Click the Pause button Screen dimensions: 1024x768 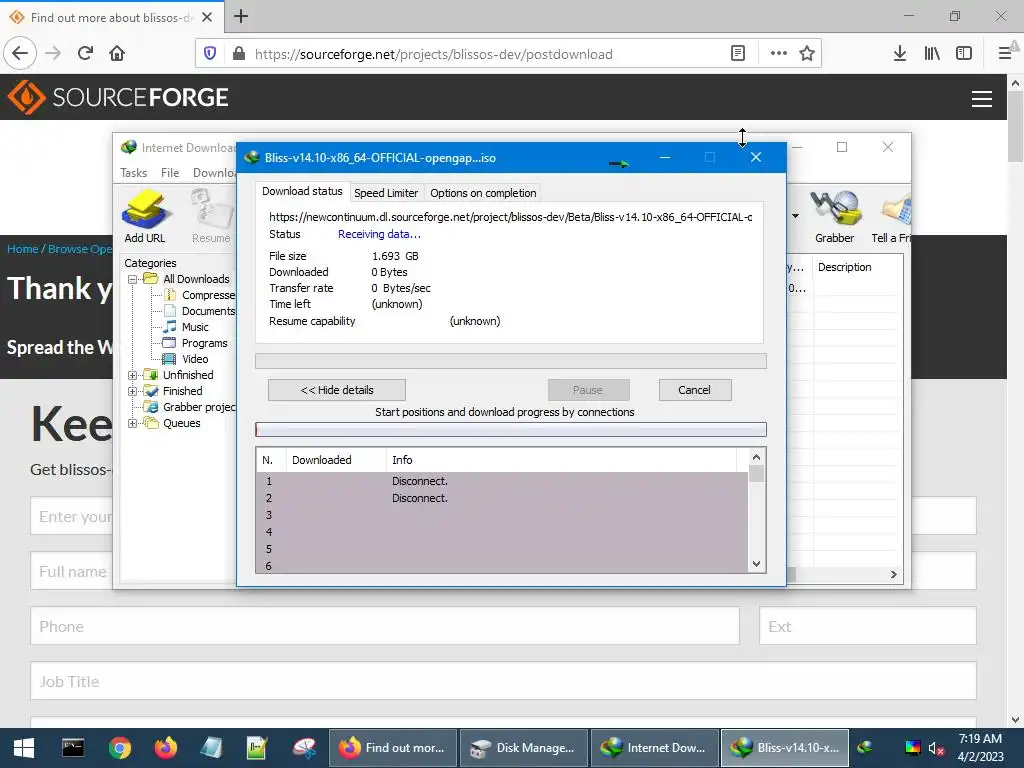(x=588, y=390)
